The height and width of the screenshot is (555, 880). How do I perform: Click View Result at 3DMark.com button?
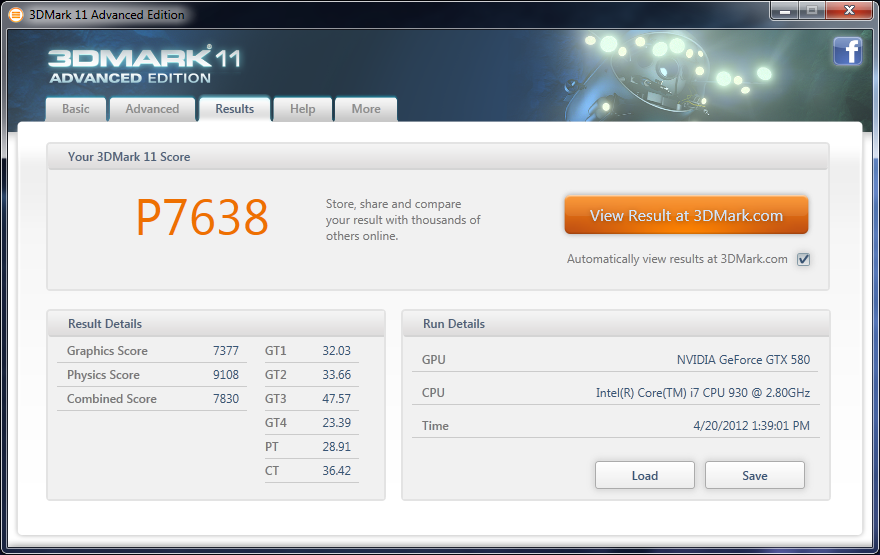(x=686, y=215)
